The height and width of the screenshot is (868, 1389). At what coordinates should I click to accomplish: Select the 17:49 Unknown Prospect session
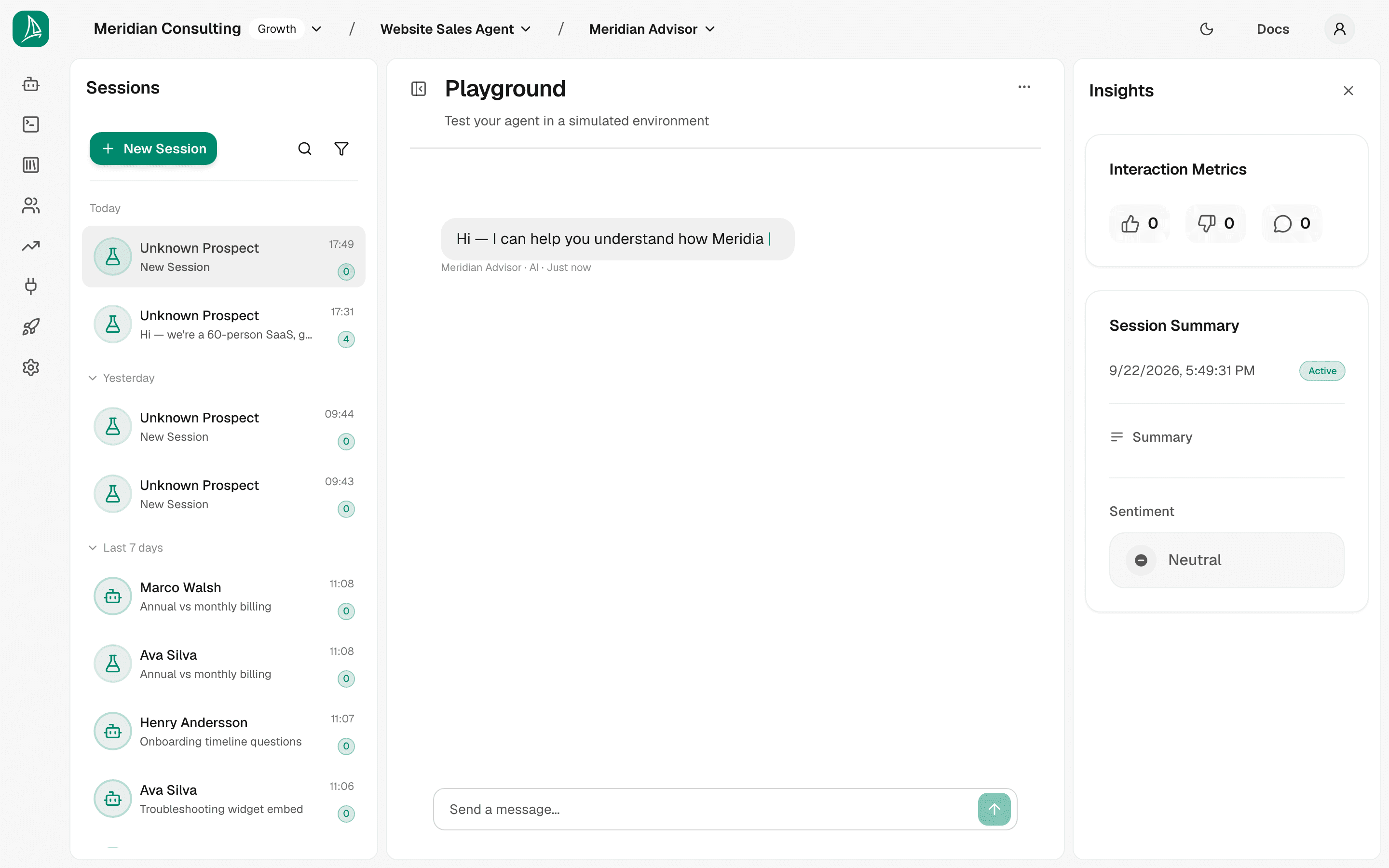224,257
